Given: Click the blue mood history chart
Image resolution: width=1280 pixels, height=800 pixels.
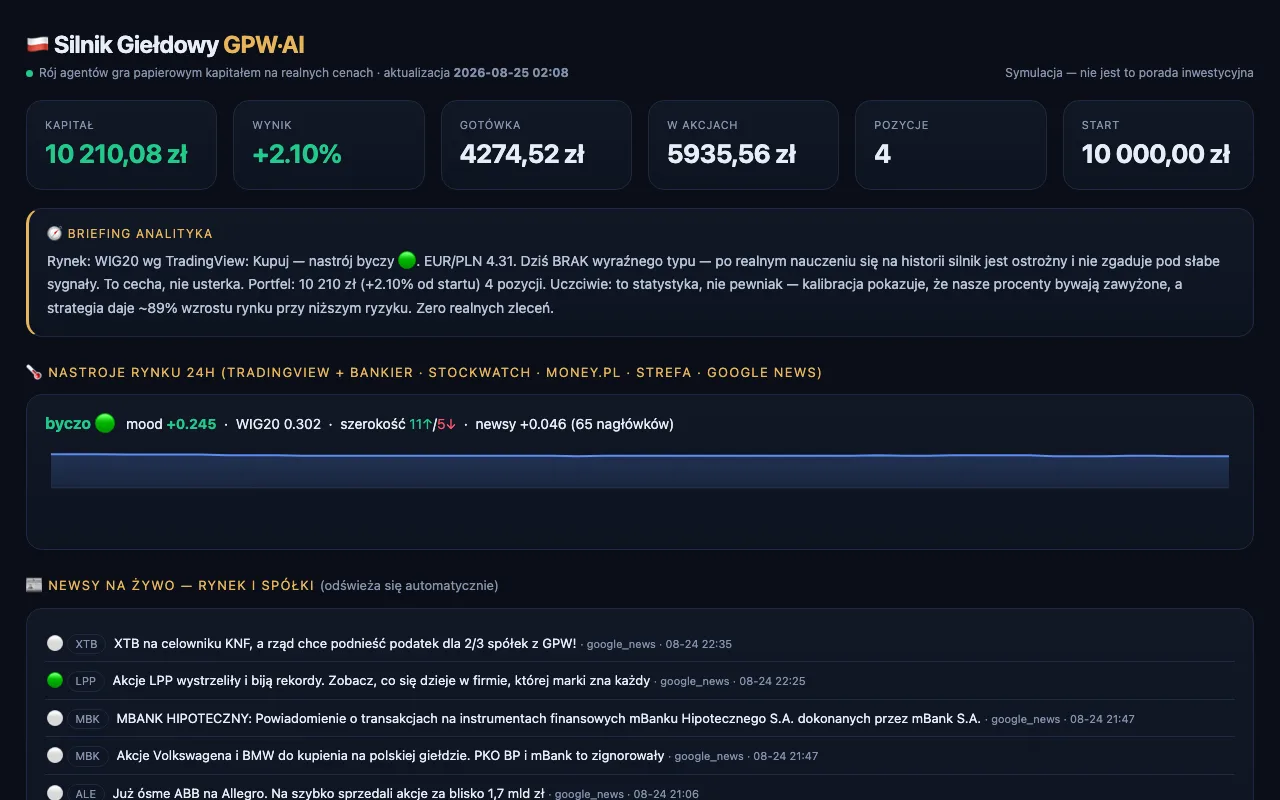Looking at the screenshot, I should (640, 470).
